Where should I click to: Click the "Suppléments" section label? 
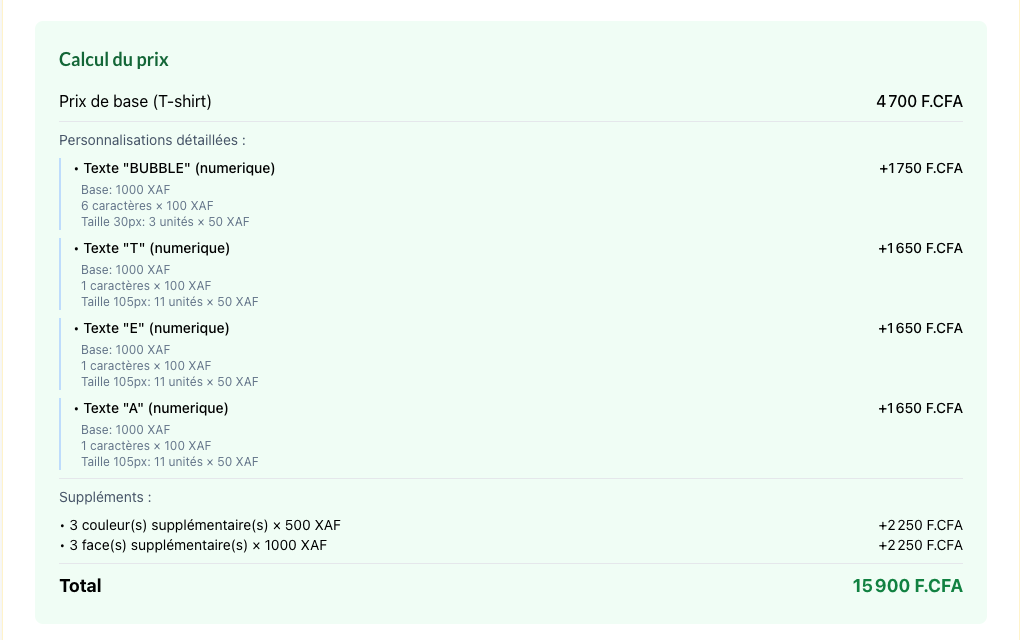(x=105, y=497)
